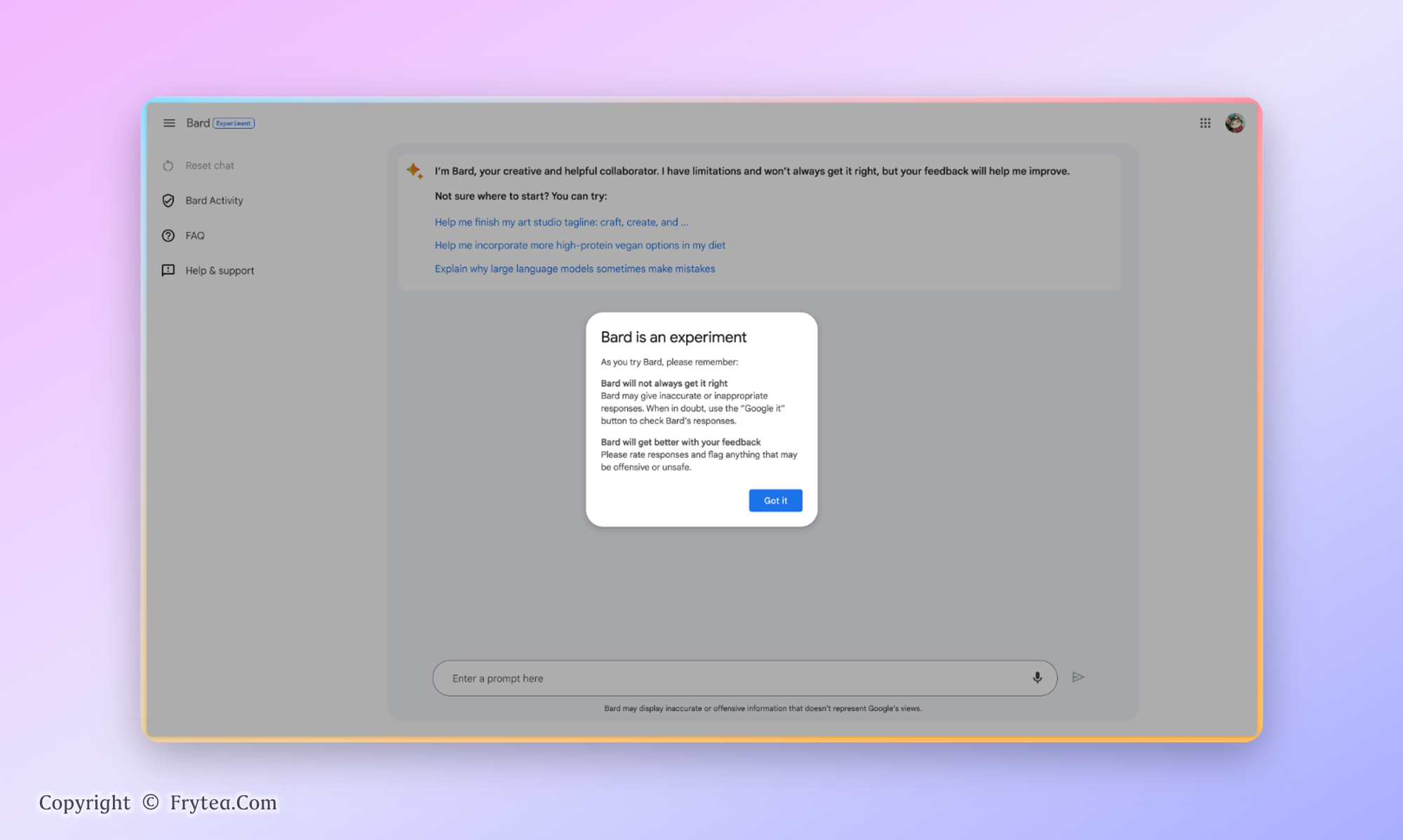The height and width of the screenshot is (840, 1403).
Task: Click the Bard sparkle logo icon
Action: [415, 170]
